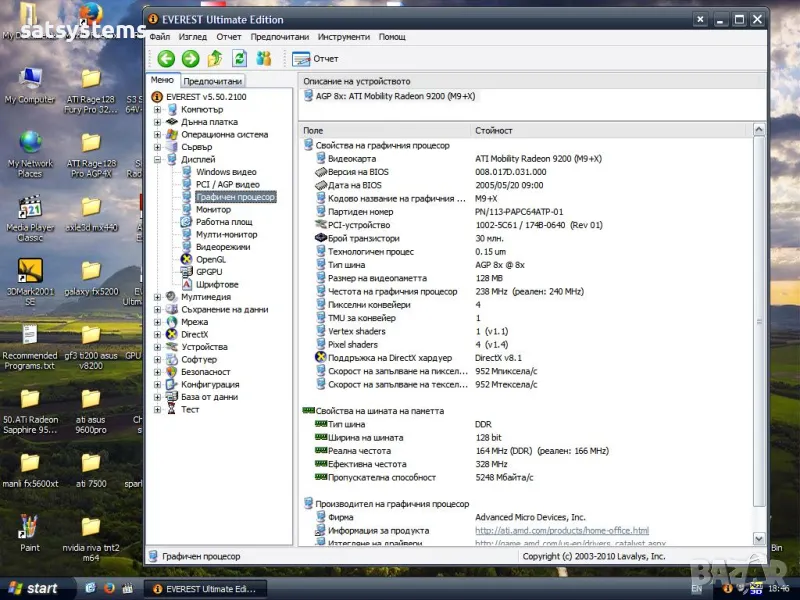Expand the Компютър tree node
This screenshot has height=600, width=800.
tap(157, 109)
